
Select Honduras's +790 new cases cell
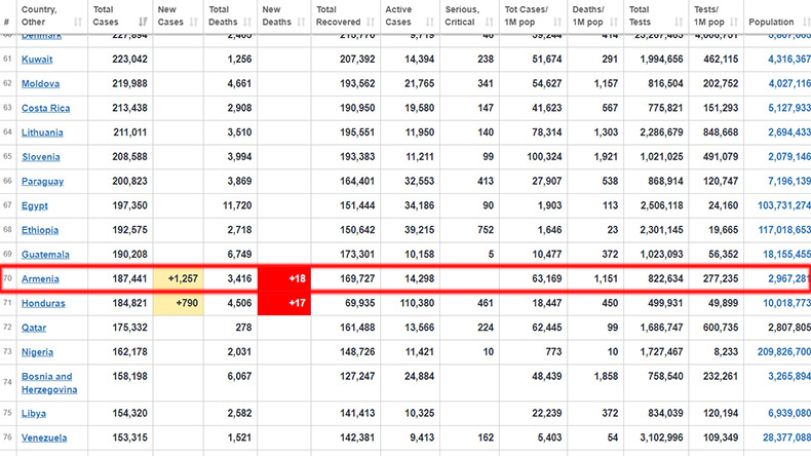point(178,303)
